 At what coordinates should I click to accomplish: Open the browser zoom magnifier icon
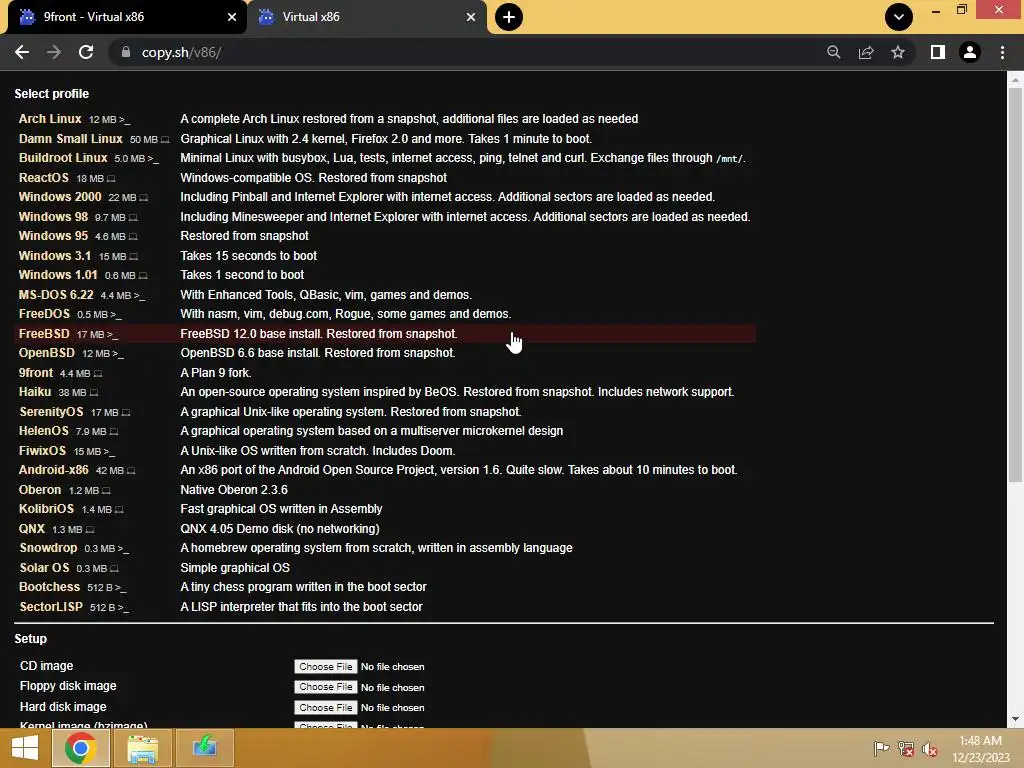point(833,52)
